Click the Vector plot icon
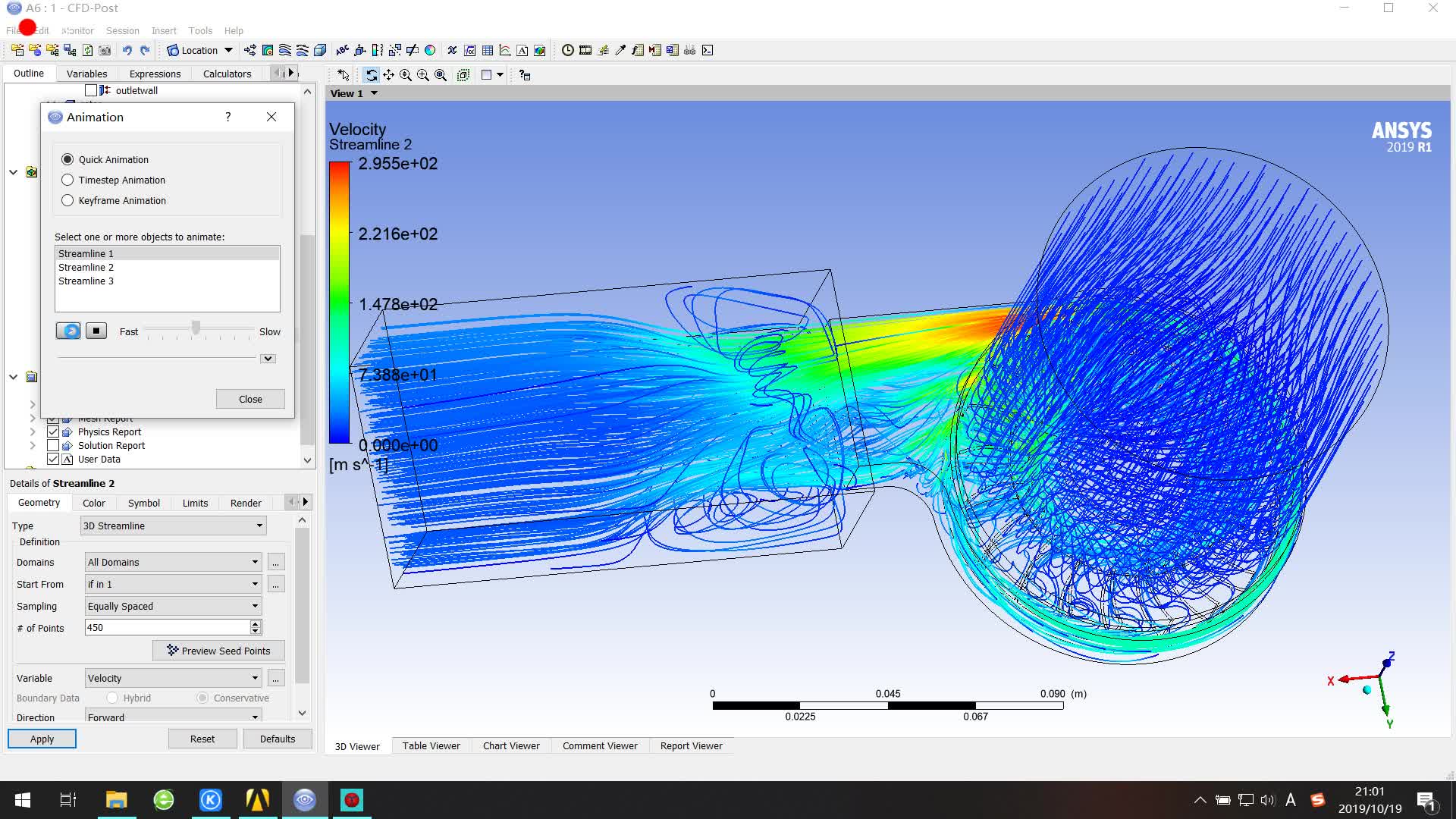The image size is (1456, 819). pyautogui.click(x=249, y=50)
